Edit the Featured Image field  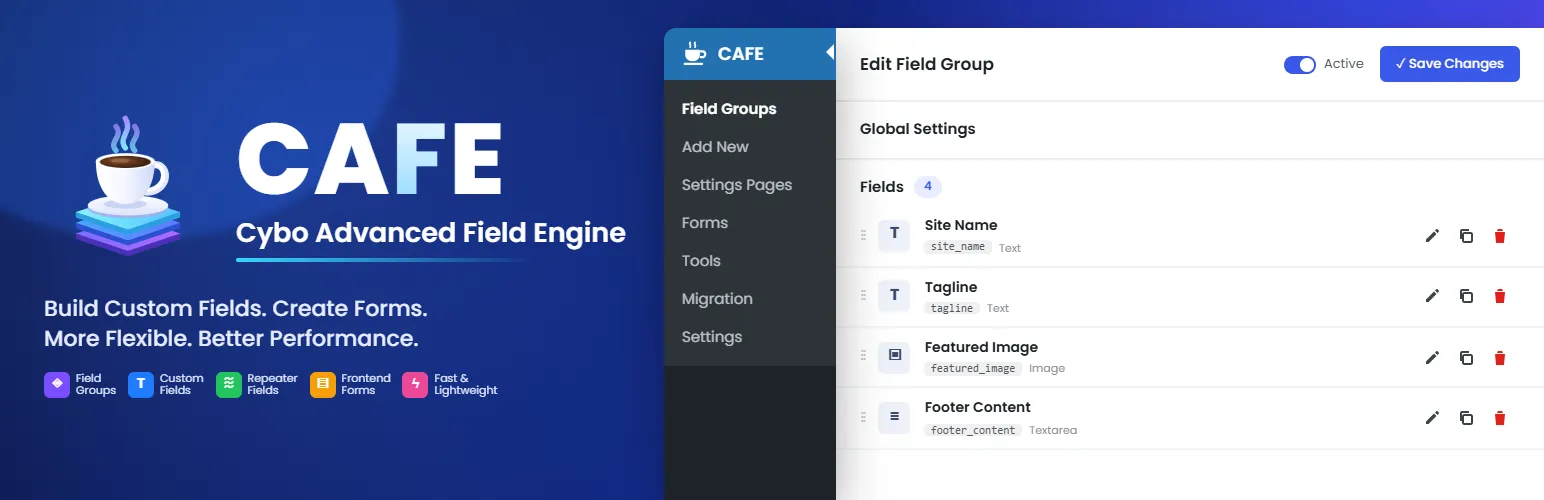1432,358
